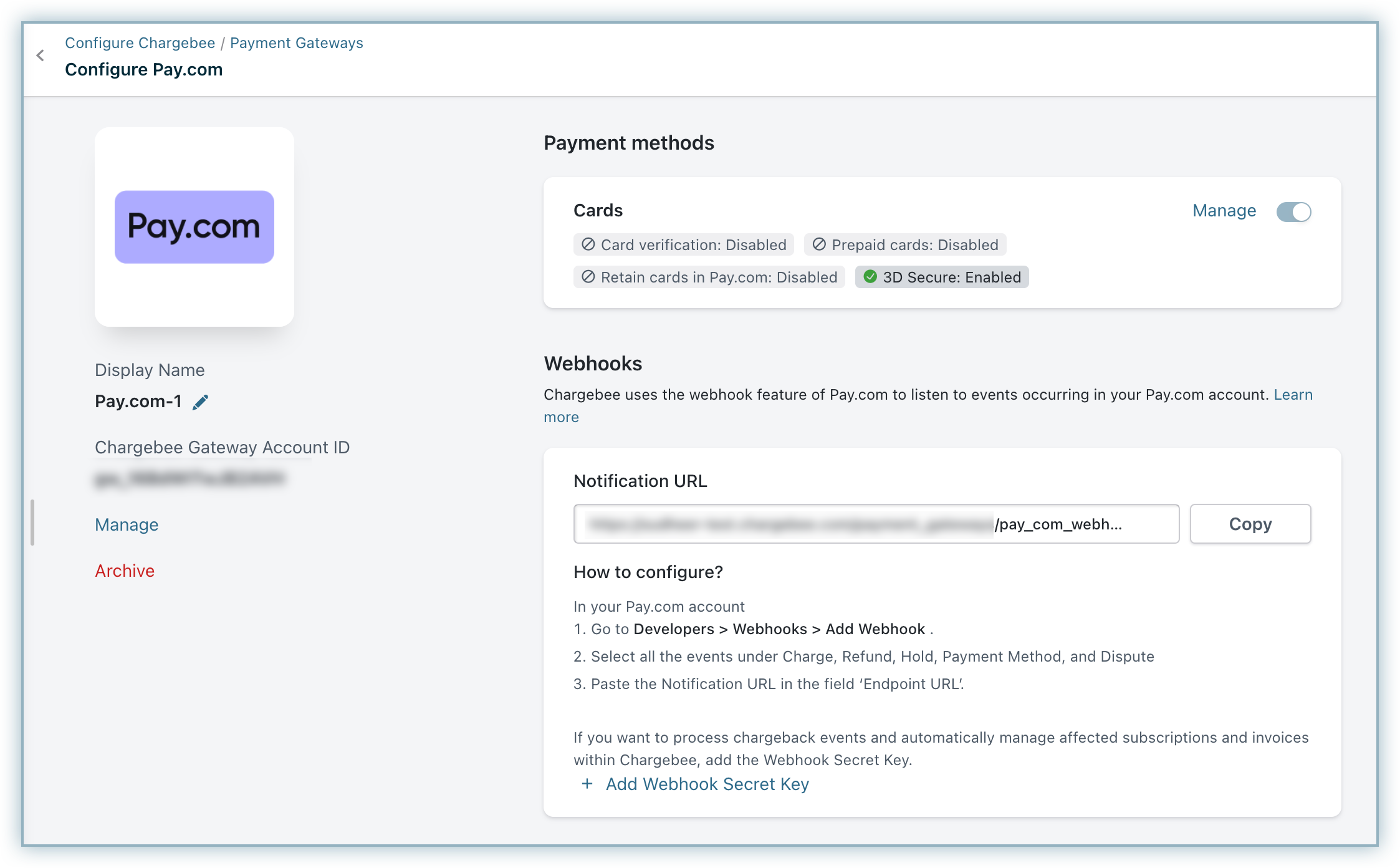Toggle the Cards payment method switch
The image size is (1400, 868).
click(1293, 212)
